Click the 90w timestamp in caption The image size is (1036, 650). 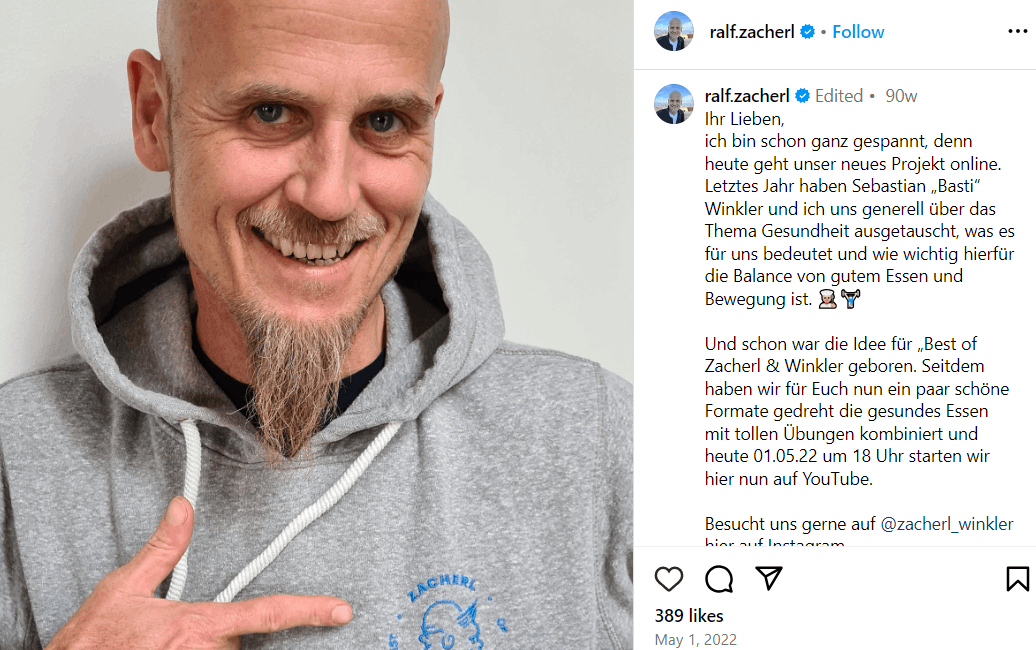click(x=901, y=96)
